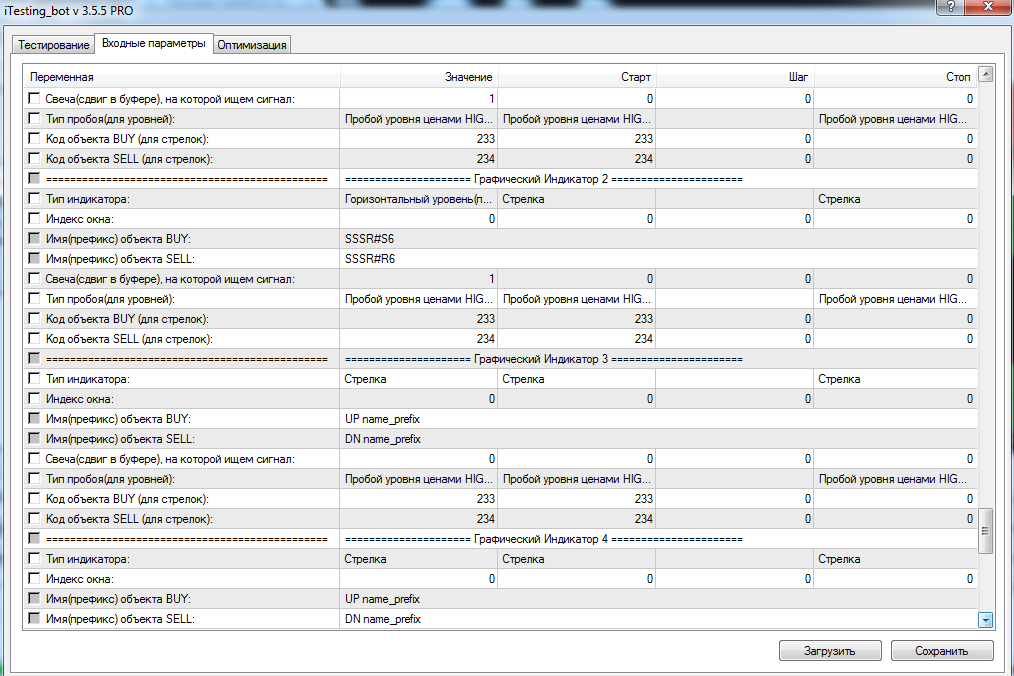Tick Индекс окна checkbox under Графический Индикатор 3
Image resolution: width=1014 pixels, height=676 pixels.
[35, 399]
